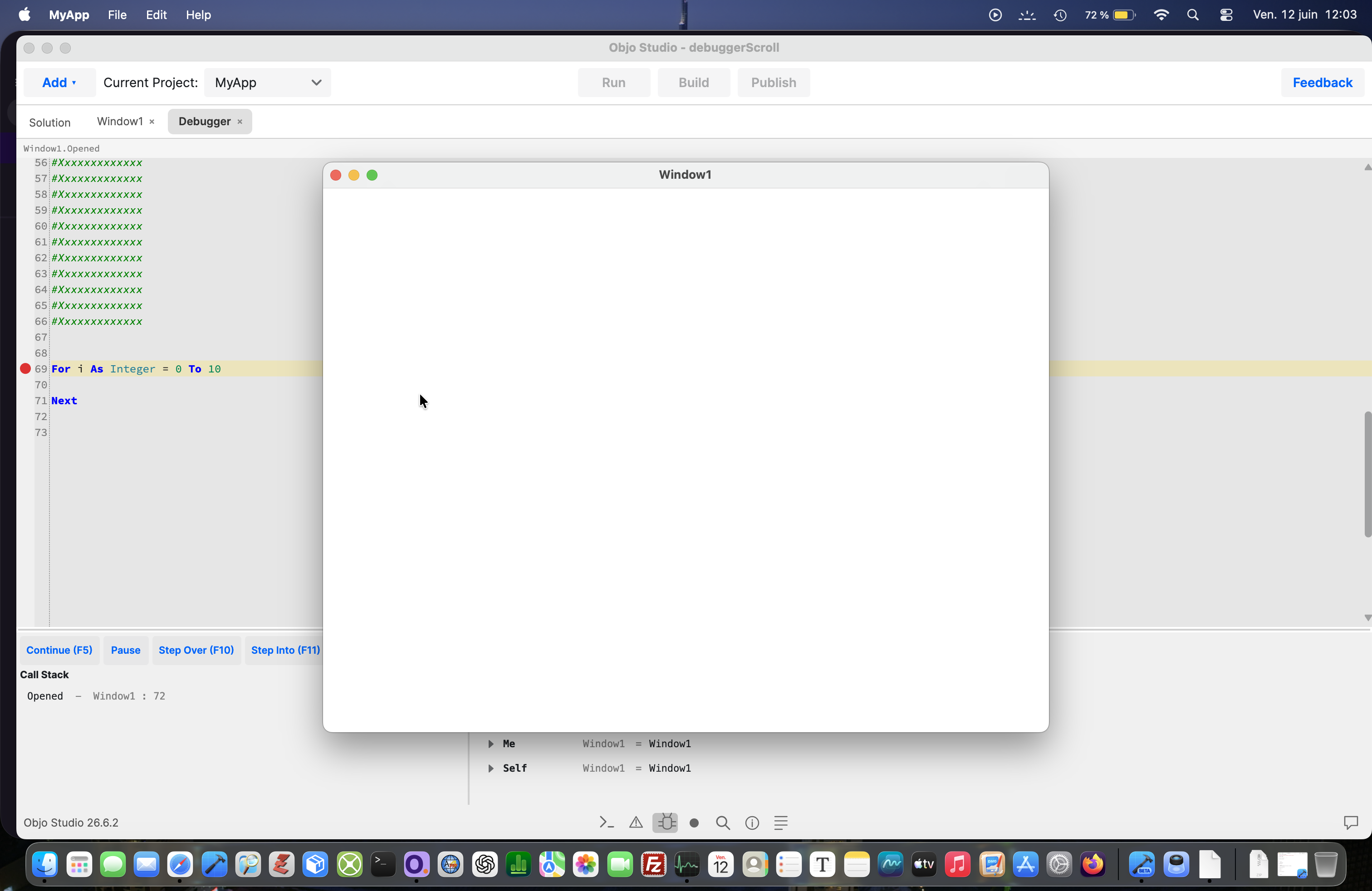The height and width of the screenshot is (891, 1372).
Task: Click Step Over (F10)
Action: [x=196, y=650]
